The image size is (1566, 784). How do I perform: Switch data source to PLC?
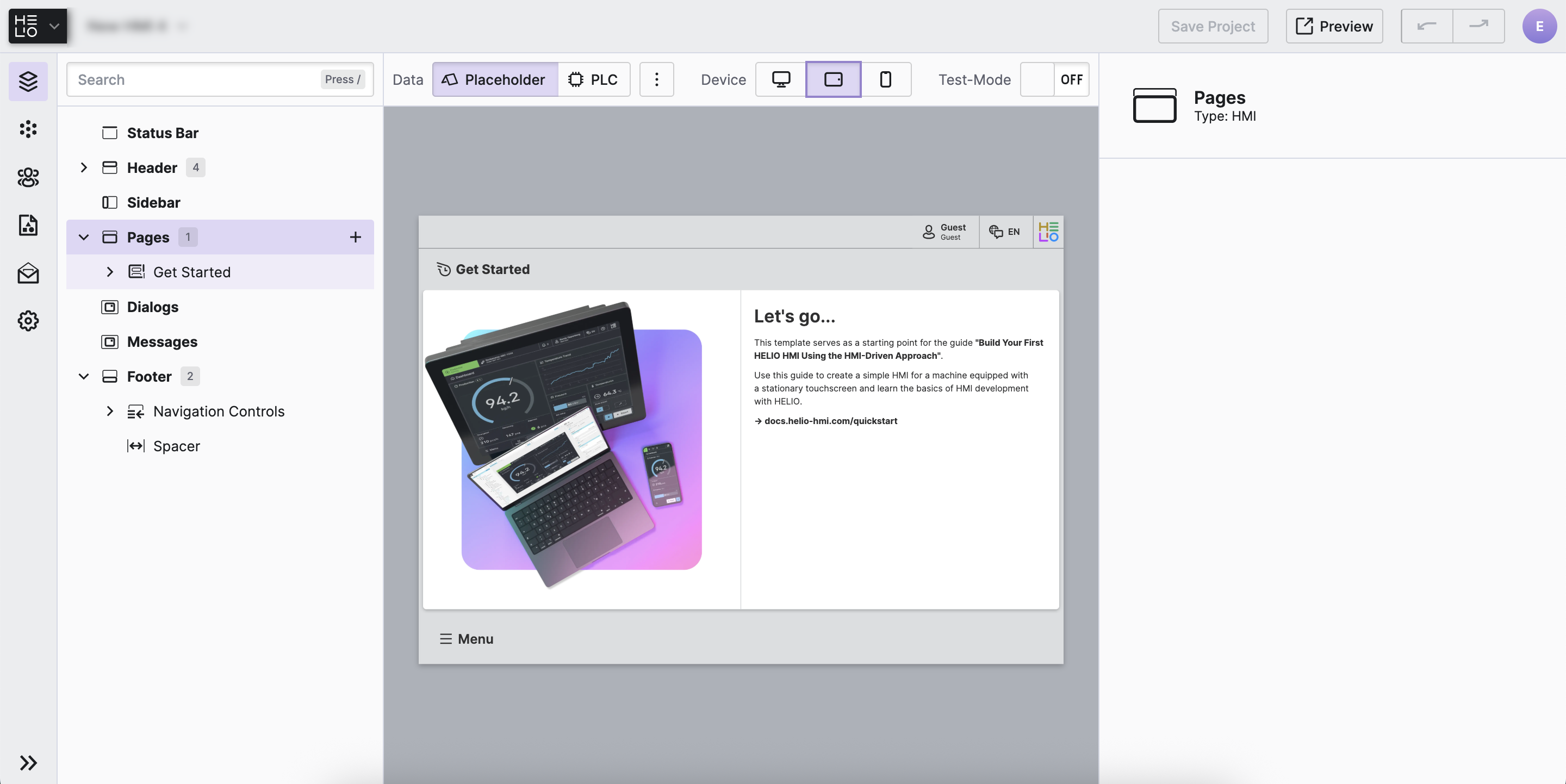pyautogui.click(x=593, y=79)
